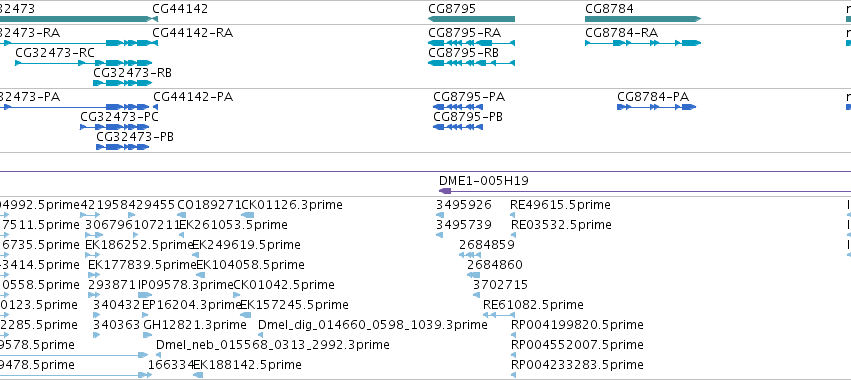Select the CG8795-PA protein glyph
851x380 pixels.
pos(458,107)
